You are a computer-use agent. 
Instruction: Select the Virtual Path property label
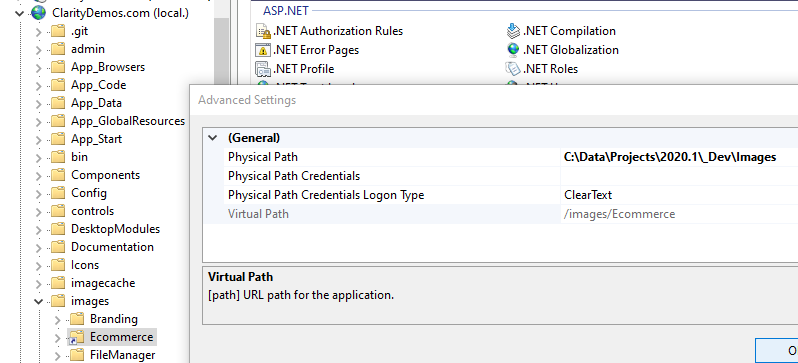click(258, 214)
